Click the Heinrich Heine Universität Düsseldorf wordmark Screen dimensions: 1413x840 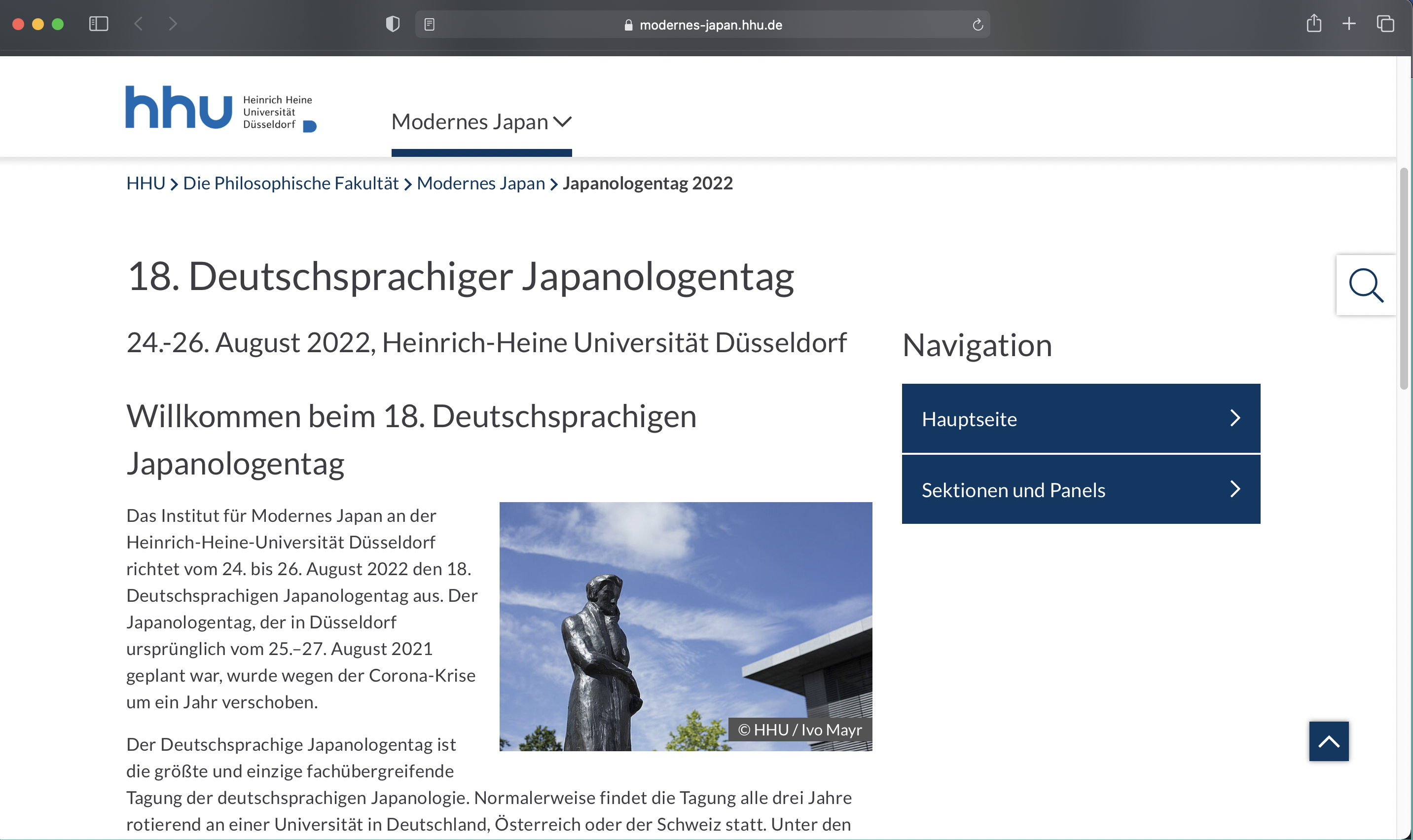tap(277, 112)
